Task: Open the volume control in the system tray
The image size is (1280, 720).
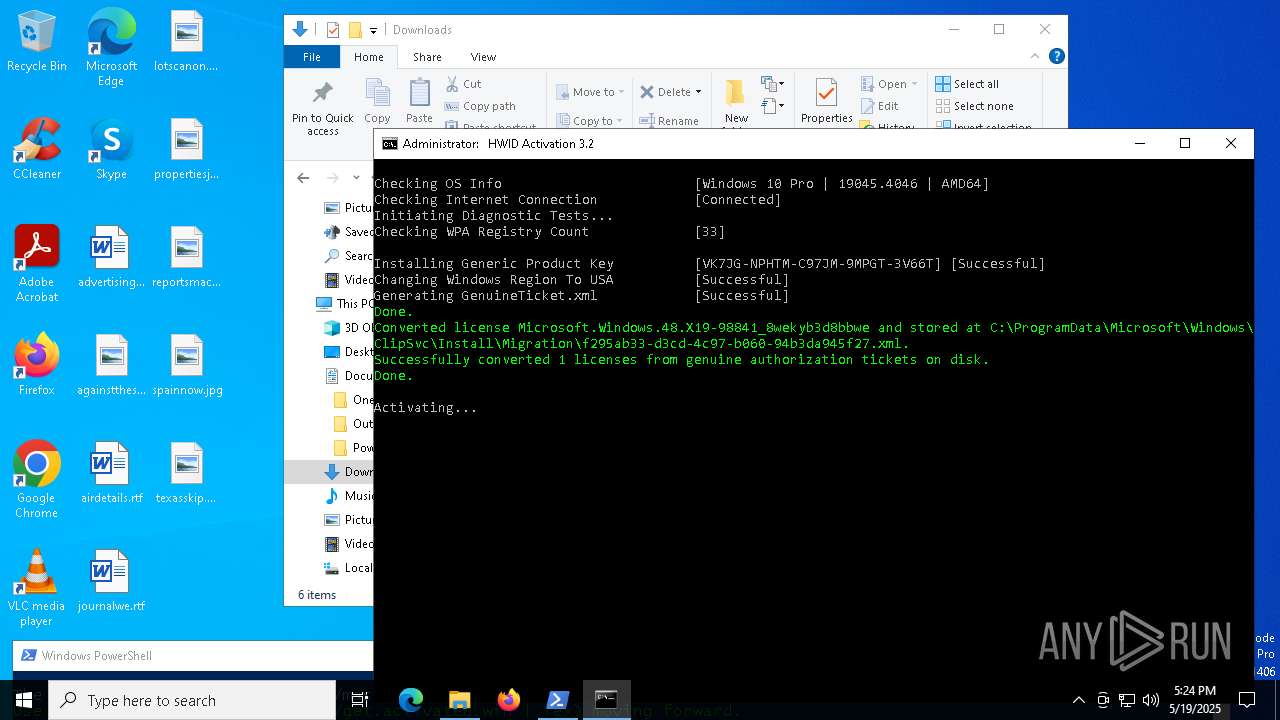Action: tap(1150, 700)
